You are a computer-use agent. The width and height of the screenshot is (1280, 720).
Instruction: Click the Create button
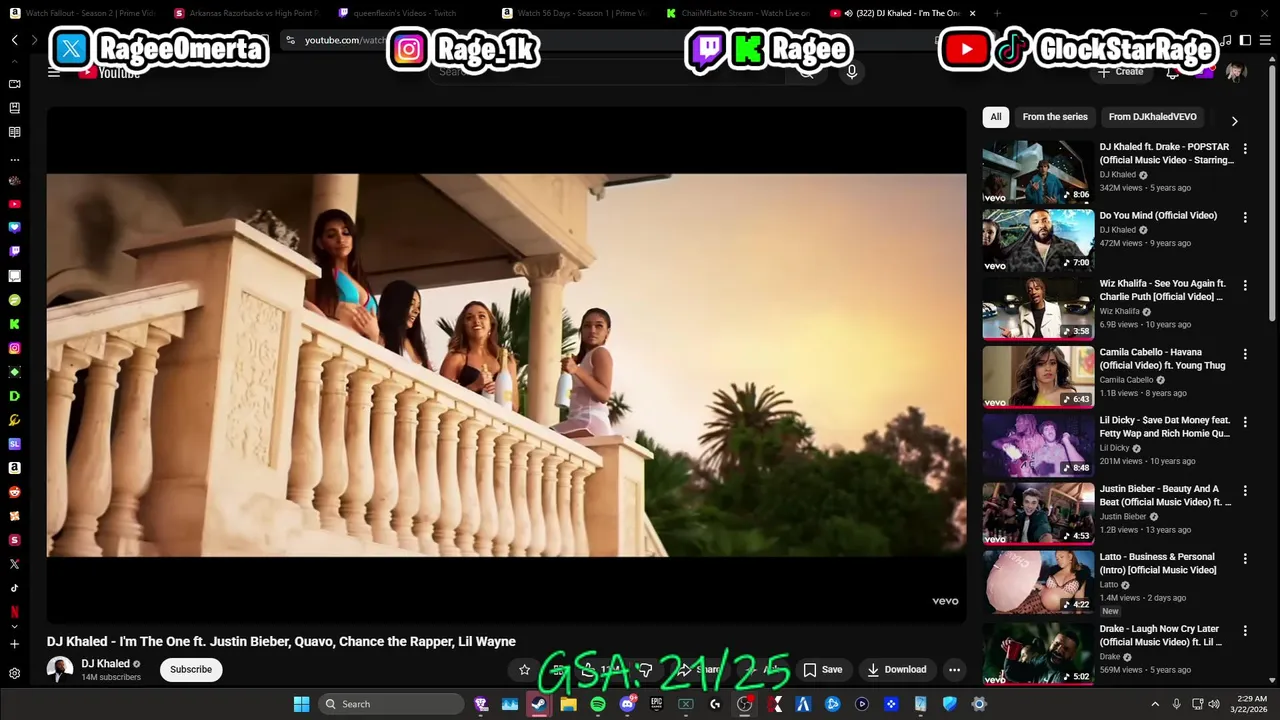tap(1120, 72)
